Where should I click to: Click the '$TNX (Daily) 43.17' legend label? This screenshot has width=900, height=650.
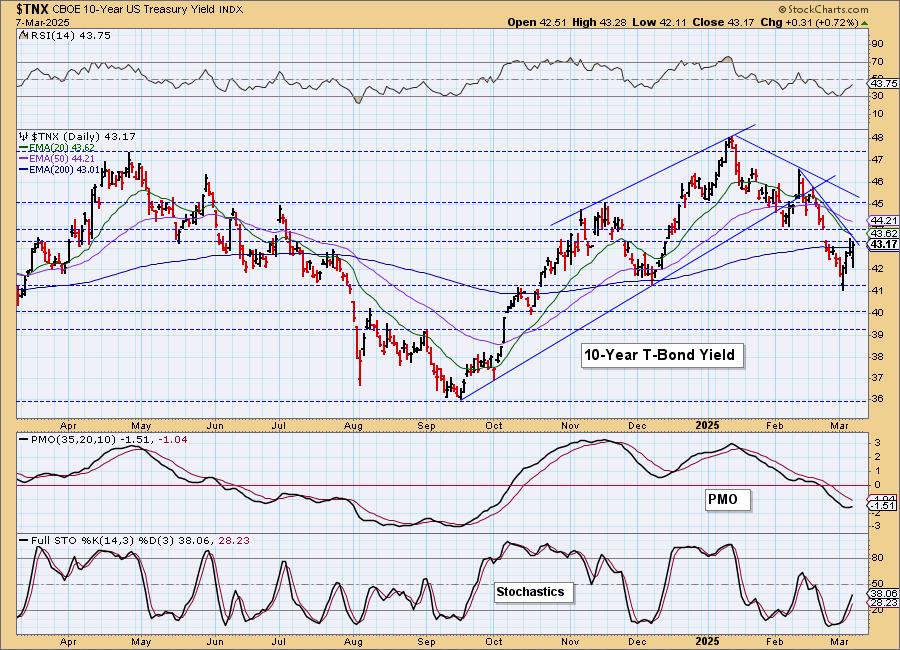(83, 137)
